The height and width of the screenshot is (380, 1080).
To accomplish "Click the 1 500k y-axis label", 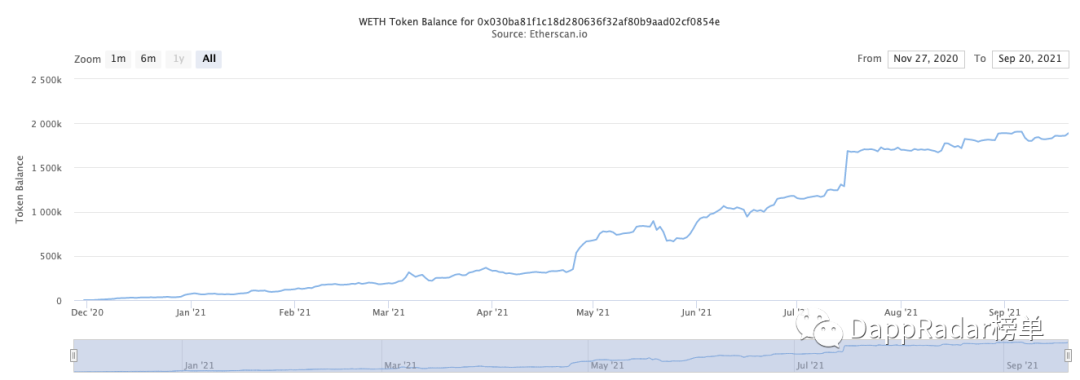I will pyautogui.click(x=47, y=168).
